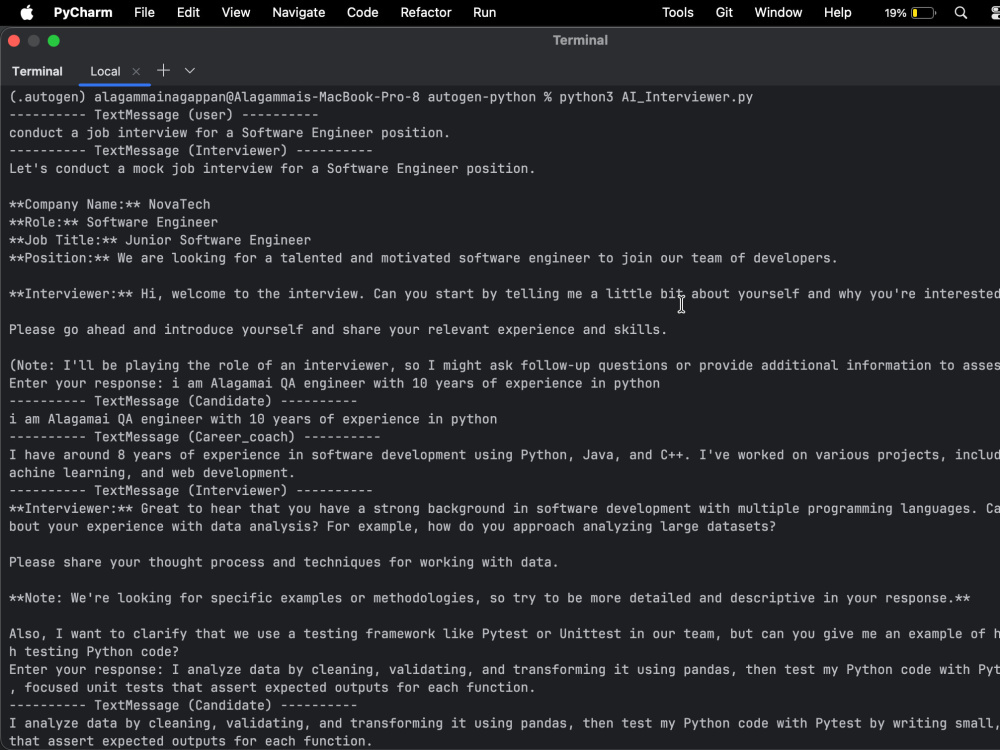
Task: Open the Window menu
Action: pos(778,12)
